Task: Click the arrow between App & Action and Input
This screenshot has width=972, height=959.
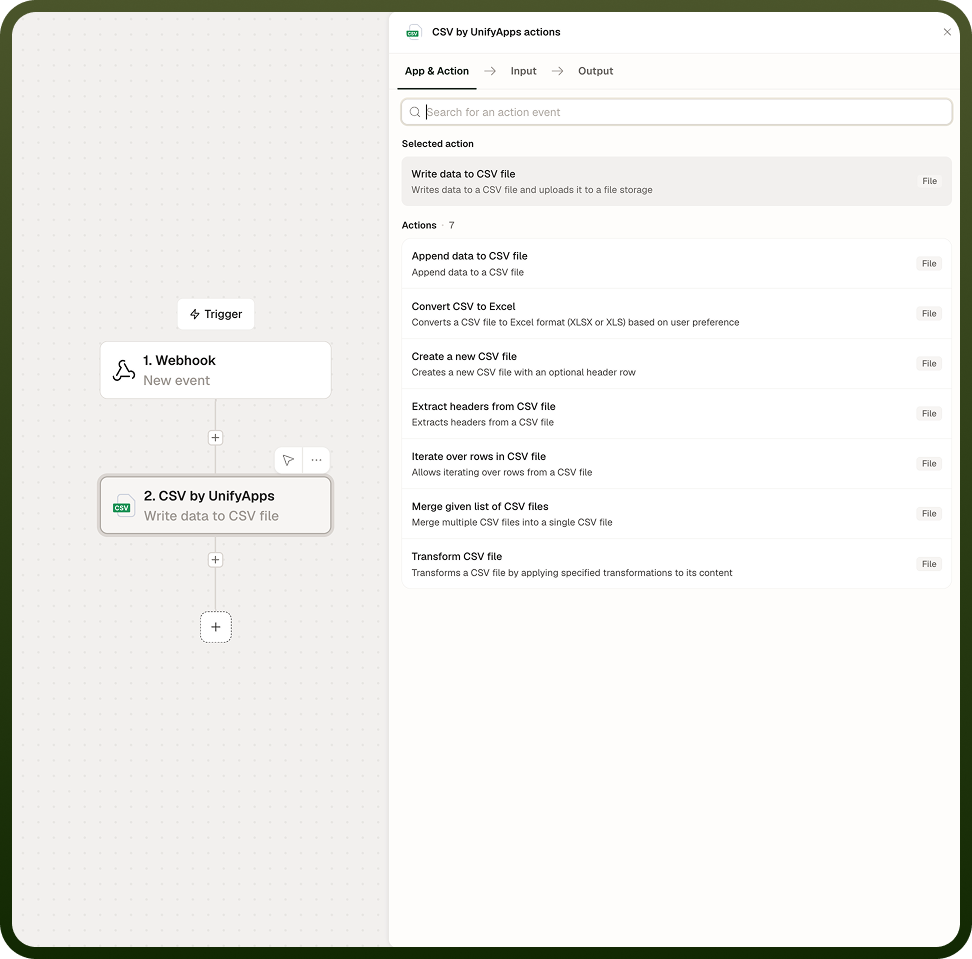Action: click(490, 71)
